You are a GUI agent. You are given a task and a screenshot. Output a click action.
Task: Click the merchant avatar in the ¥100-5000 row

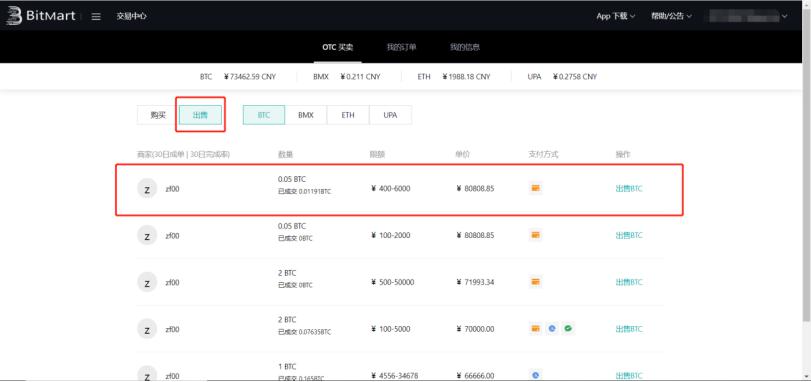[x=147, y=329]
